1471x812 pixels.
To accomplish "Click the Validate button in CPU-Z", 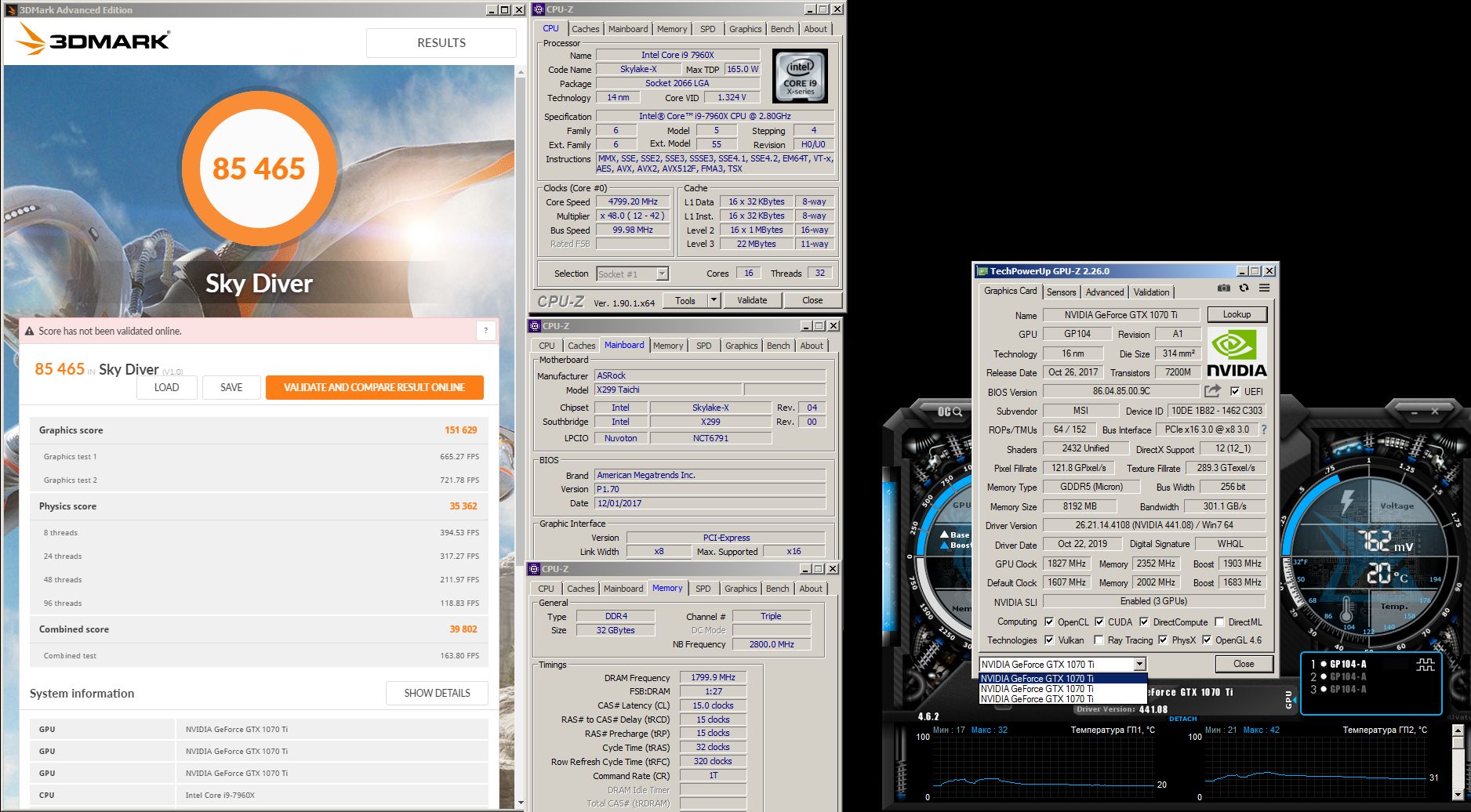I will pos(752,300).
